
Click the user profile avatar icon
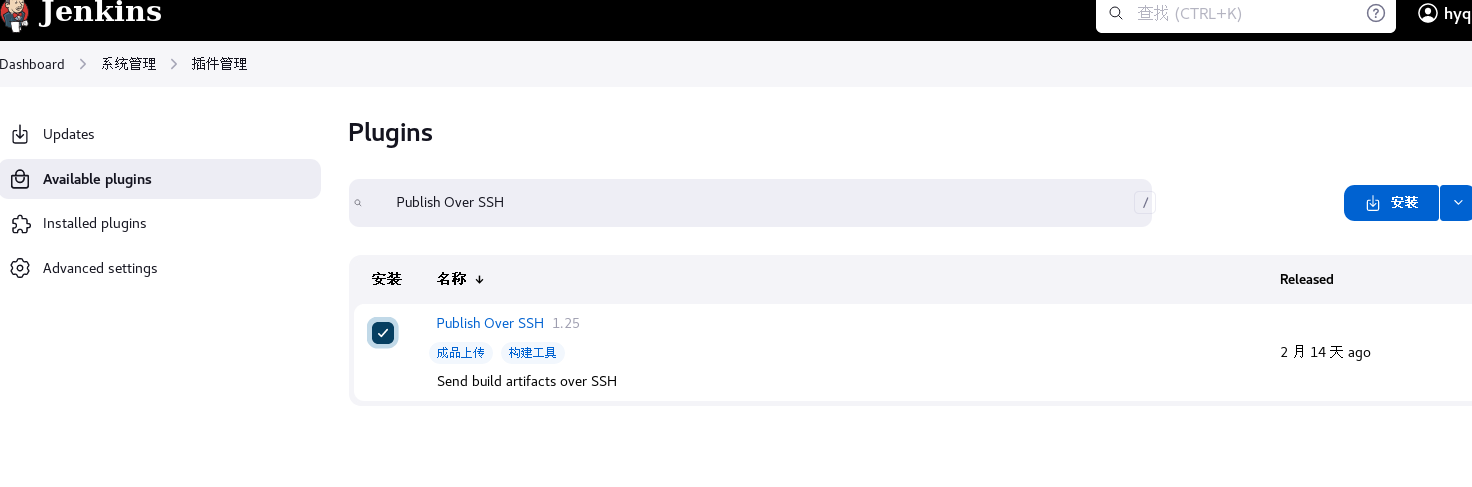(x=1428, y=13)
